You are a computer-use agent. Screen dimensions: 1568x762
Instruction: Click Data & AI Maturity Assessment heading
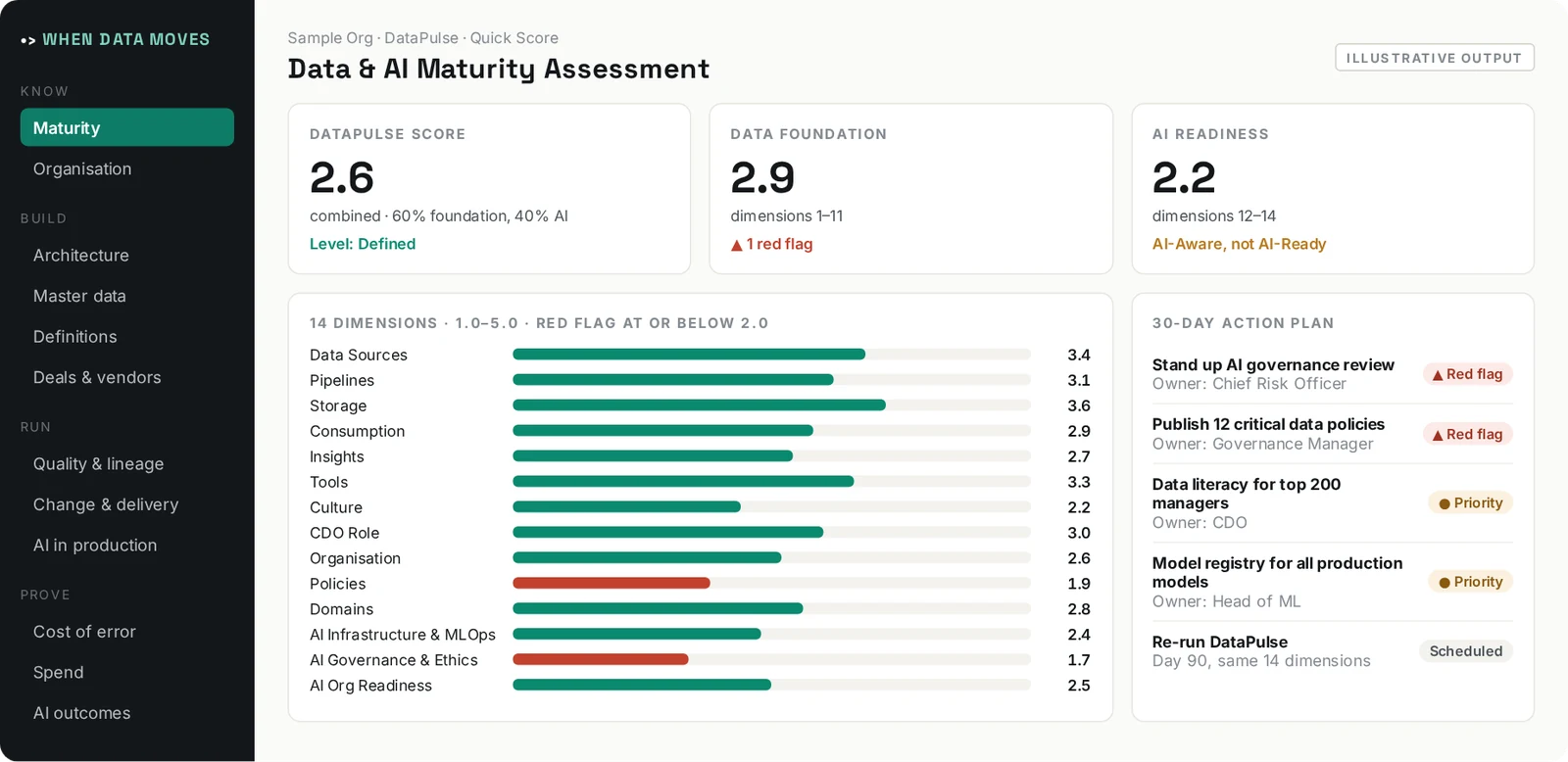499,69
